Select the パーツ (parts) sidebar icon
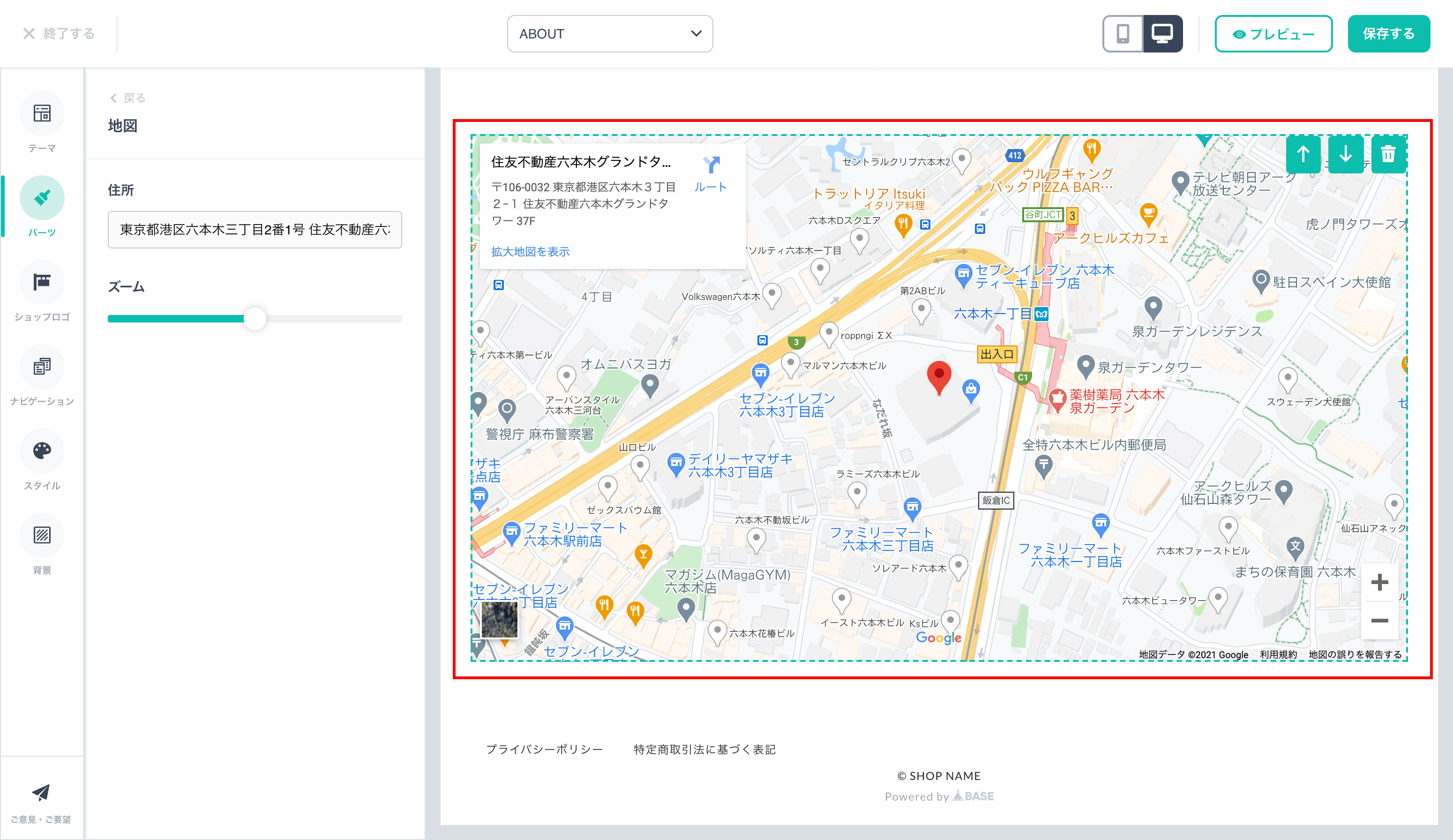 [x=42, y=198]
